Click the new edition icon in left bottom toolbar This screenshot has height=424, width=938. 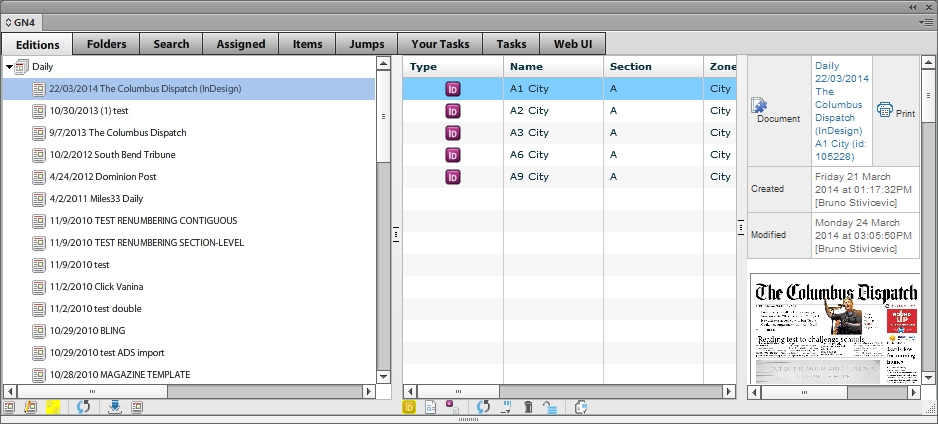point(9,407)
